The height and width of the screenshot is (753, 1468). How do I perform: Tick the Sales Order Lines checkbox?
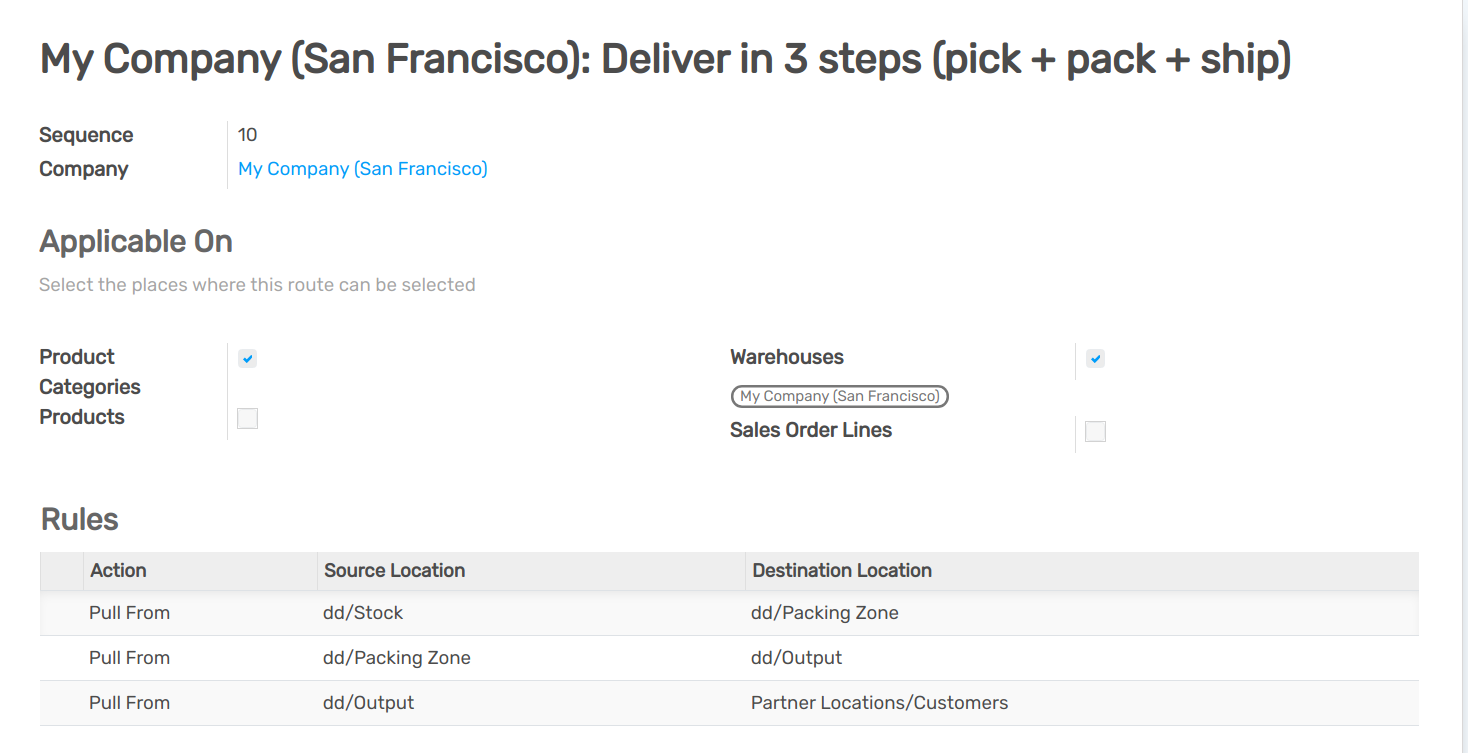pos(1095,431)
